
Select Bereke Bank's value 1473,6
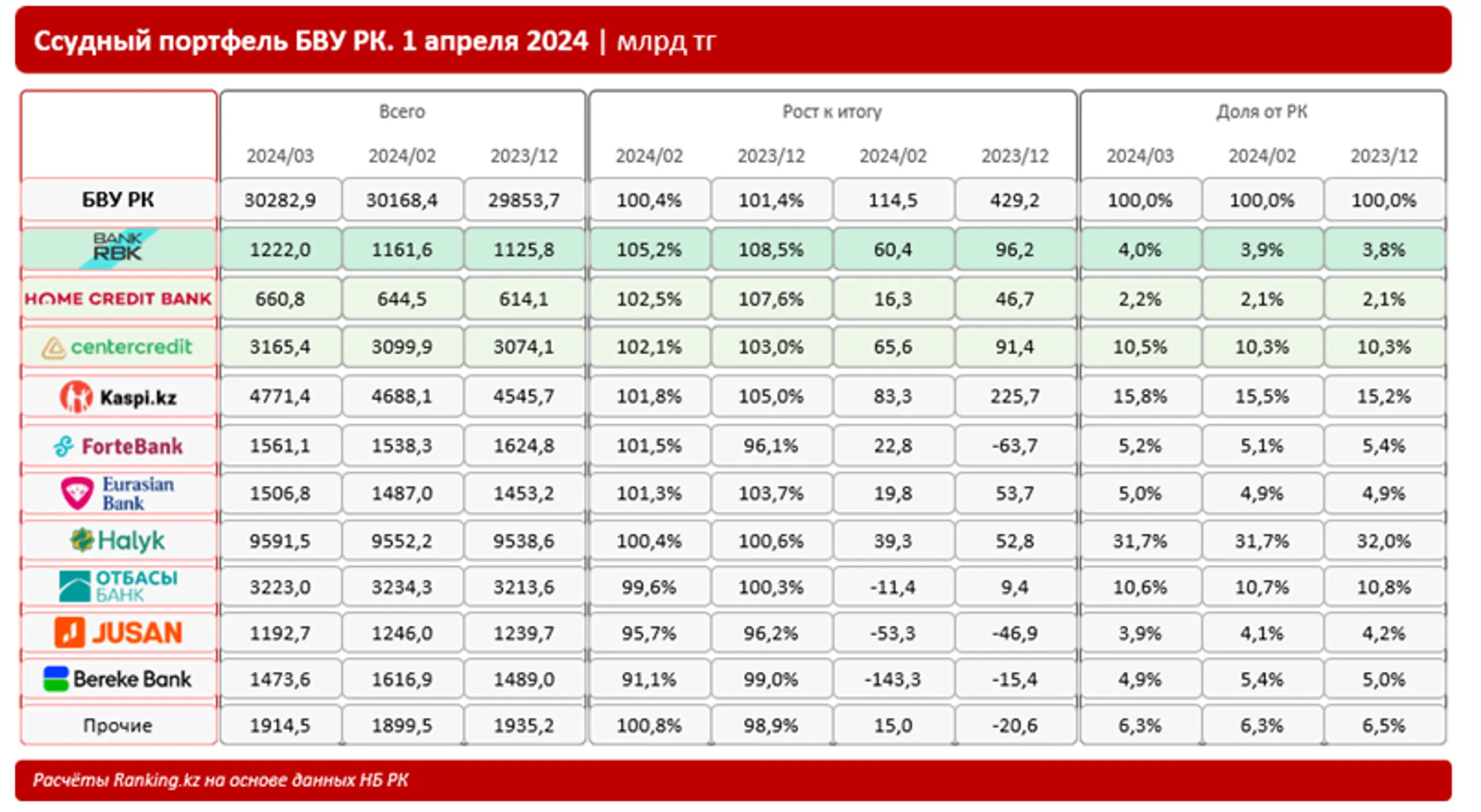click(x=280, y=679)
